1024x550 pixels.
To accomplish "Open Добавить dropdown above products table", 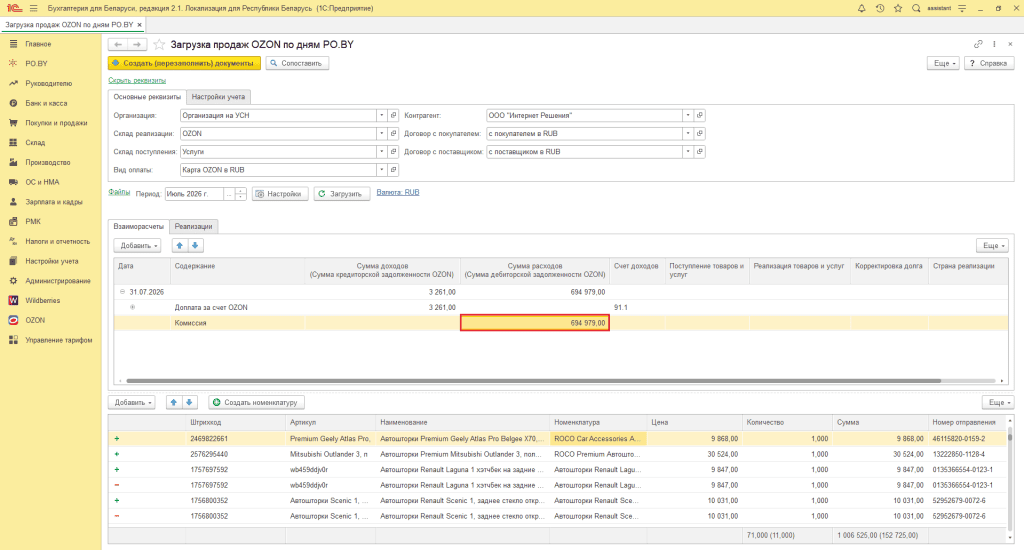I will (131, 402).
